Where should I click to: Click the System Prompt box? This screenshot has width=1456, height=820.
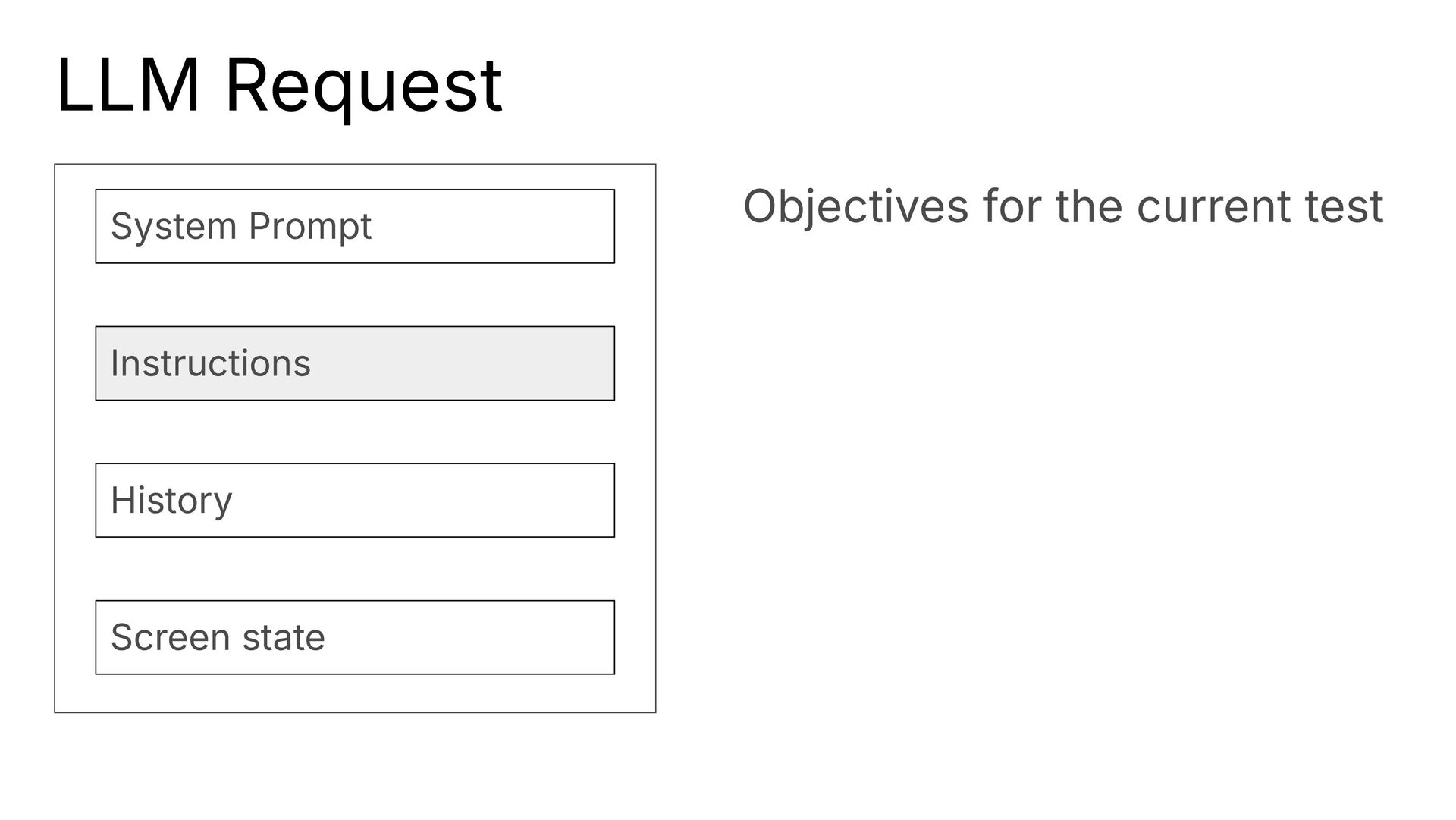point(355,226)
